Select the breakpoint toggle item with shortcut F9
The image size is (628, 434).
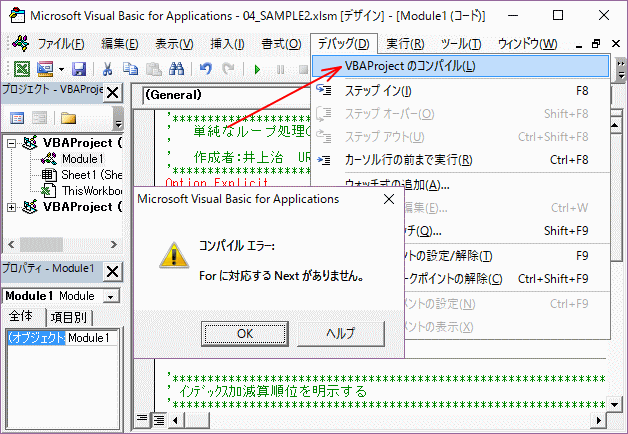click(507, 255)
